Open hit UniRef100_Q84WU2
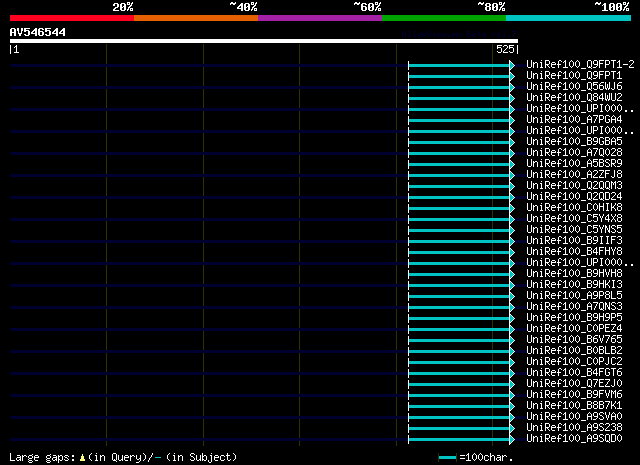640x465 pixels. pos(574,98)
